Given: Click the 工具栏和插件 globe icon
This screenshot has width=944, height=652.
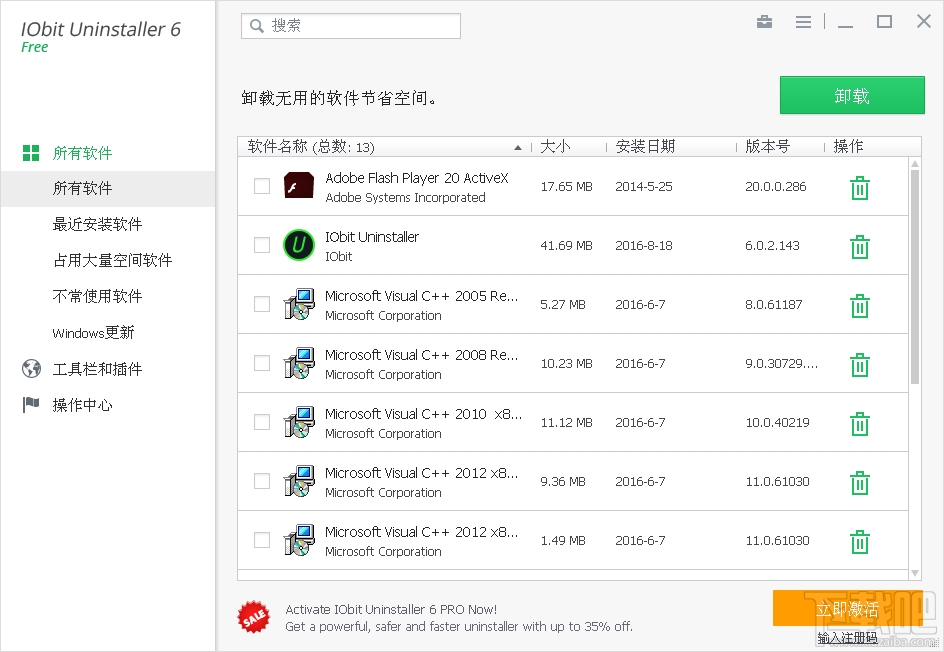Looking at the screenshot, I should click(33, 368).
